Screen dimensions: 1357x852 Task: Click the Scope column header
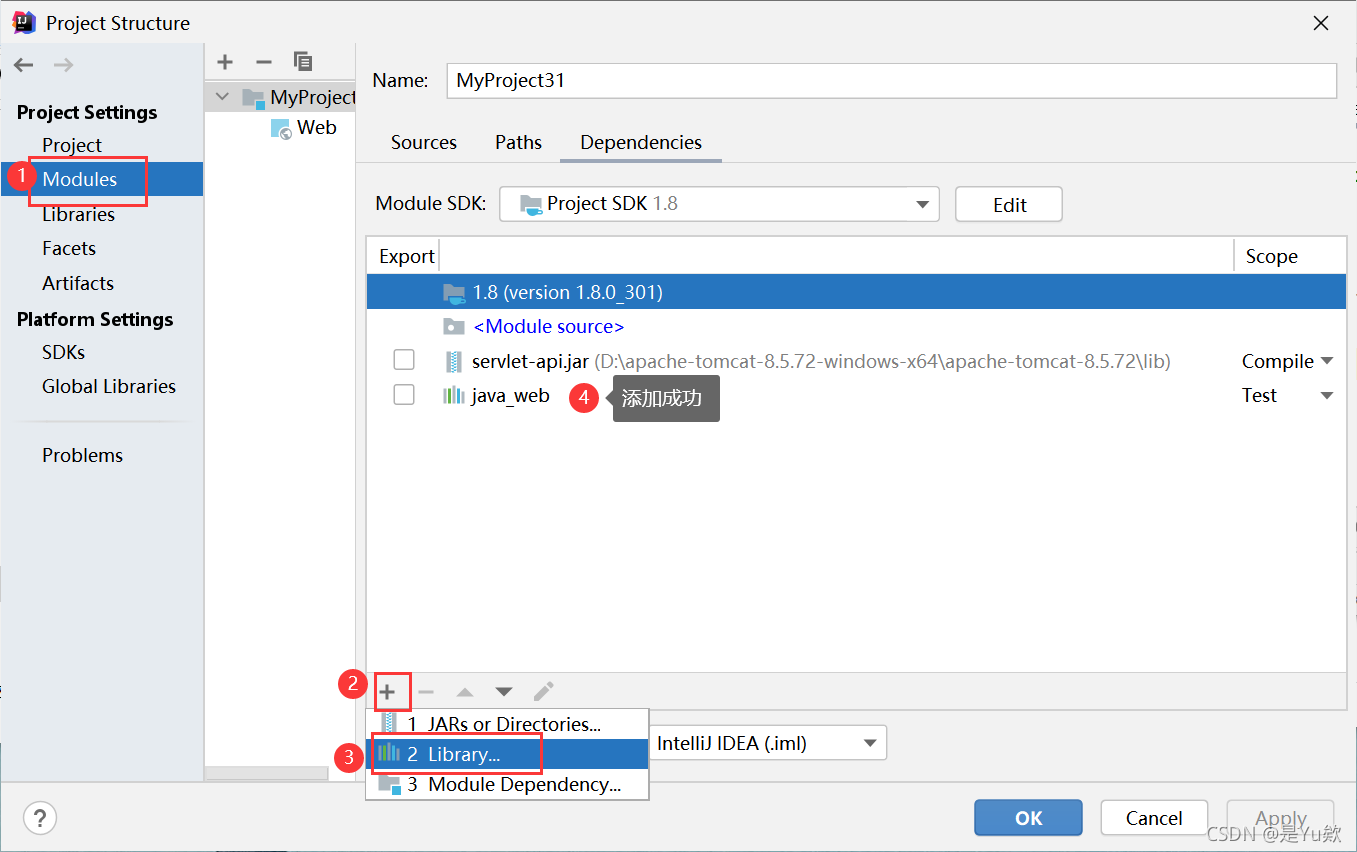pos(1271,257)
